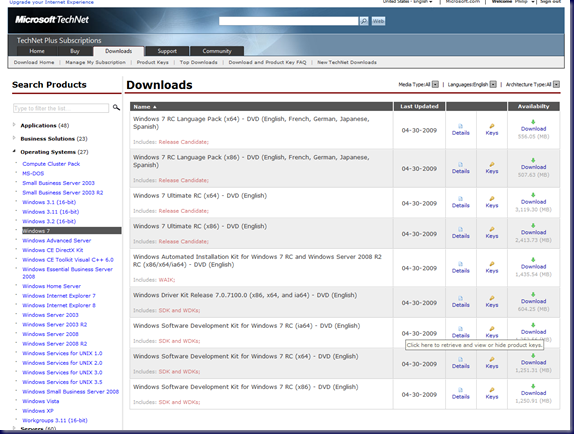The width and height of the screenshot is (574, 434).
Task: Select Windows Services for UNIX 3.5
Action: coord(62,382)
